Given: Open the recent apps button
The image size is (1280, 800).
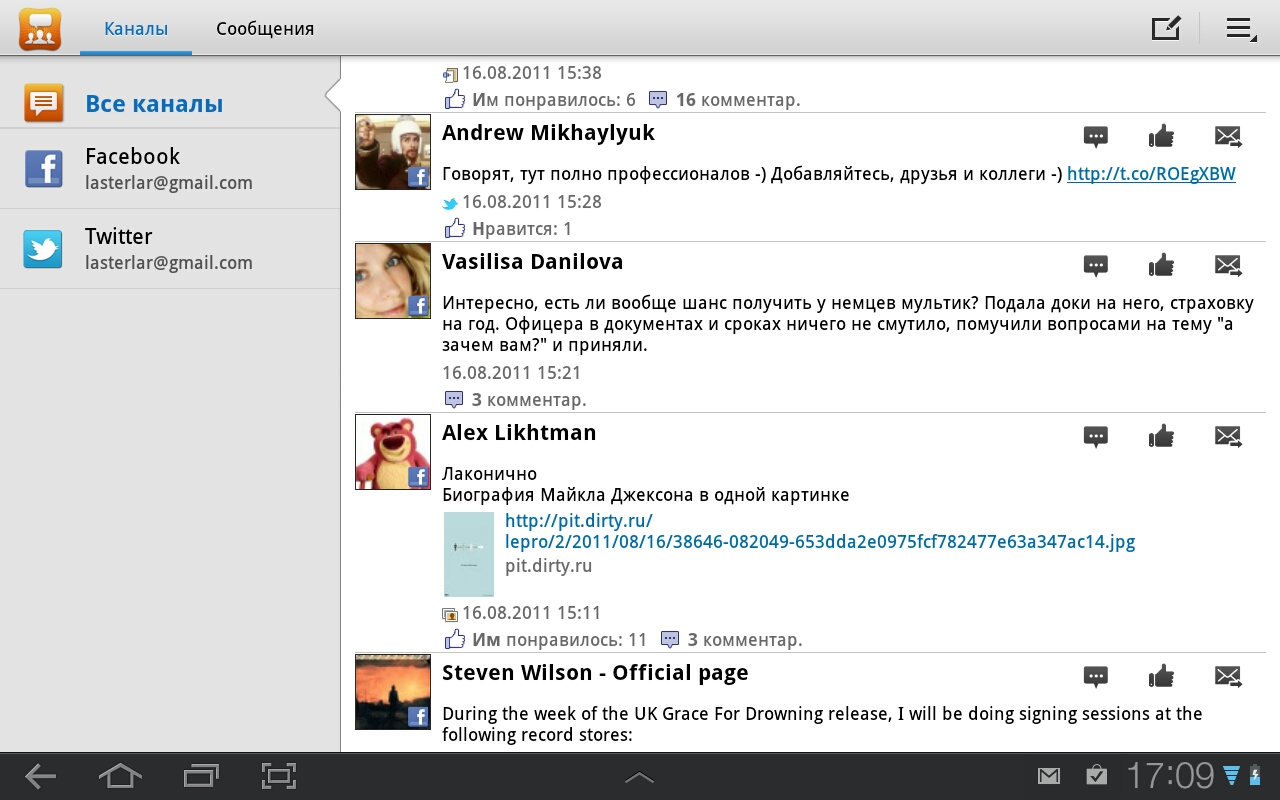Looking at the screenshot, I should pos(200,776).
